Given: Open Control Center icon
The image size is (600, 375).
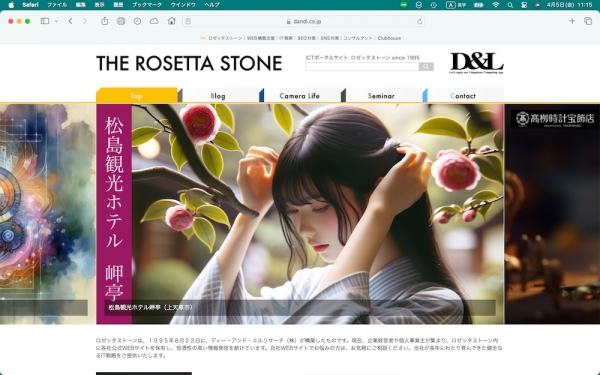Looking at the screenshot, I should click(524, 5).
